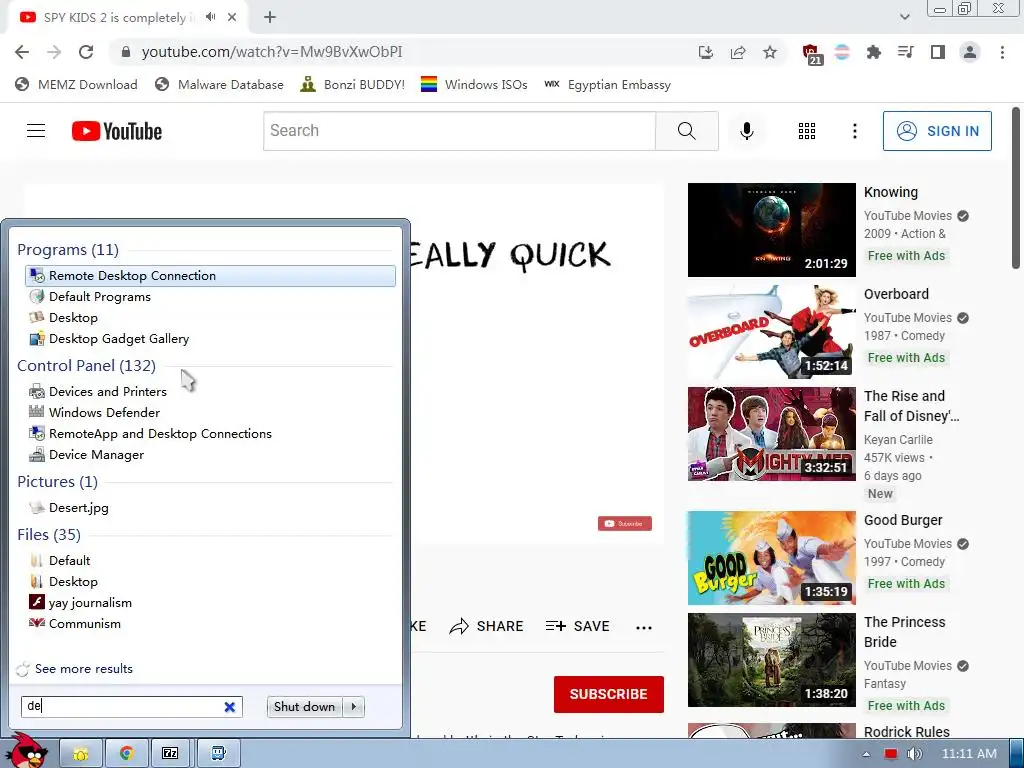Open YouTube settings three-dot icon
1024x768 pixels.
point(854,131)
